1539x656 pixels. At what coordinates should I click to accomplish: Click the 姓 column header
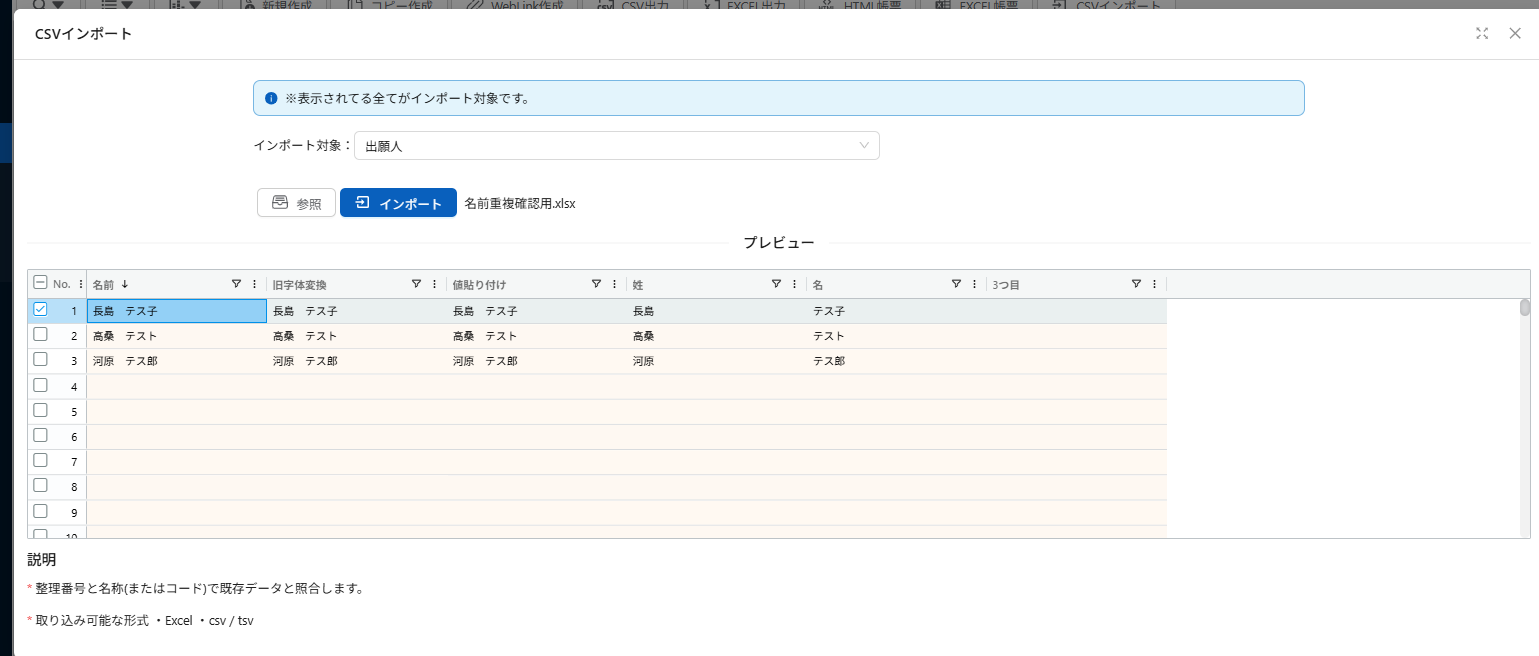638,285
